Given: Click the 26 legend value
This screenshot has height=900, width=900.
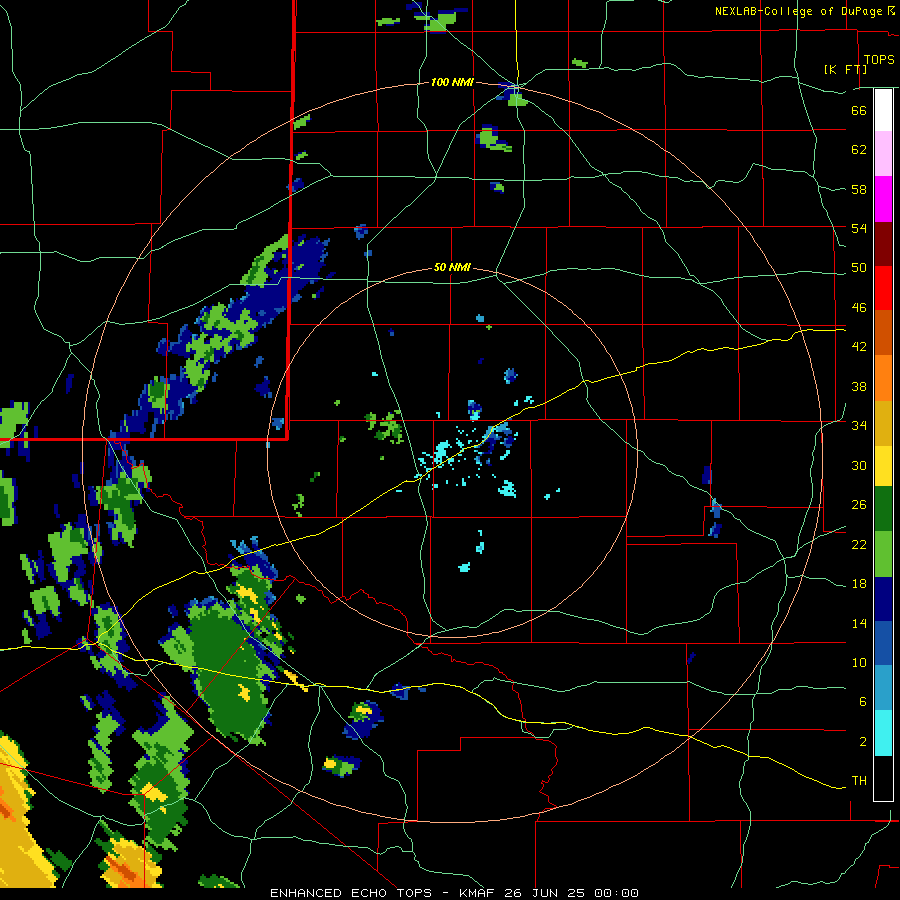Looking at the screenshot, I should click(x=859, y=505).
